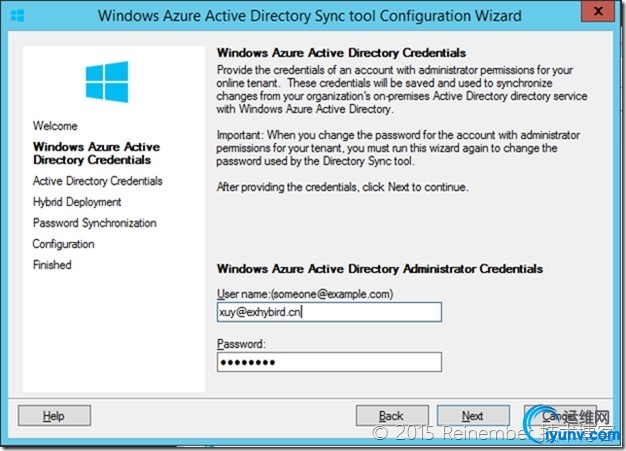Click the 'After providing the credentials' instruction text
Image resolution: width=626 pixels, height=451 pixels.
click(343, 187)
